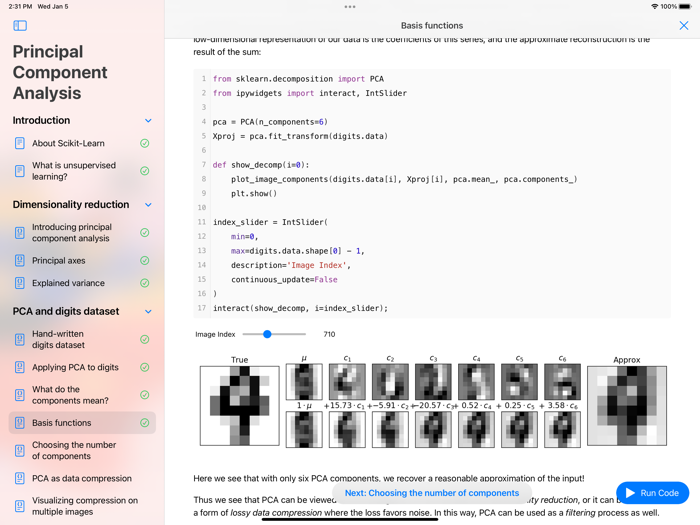700x525 pixels.
Task: Click the Run Code button
Action: pos(652,493)
